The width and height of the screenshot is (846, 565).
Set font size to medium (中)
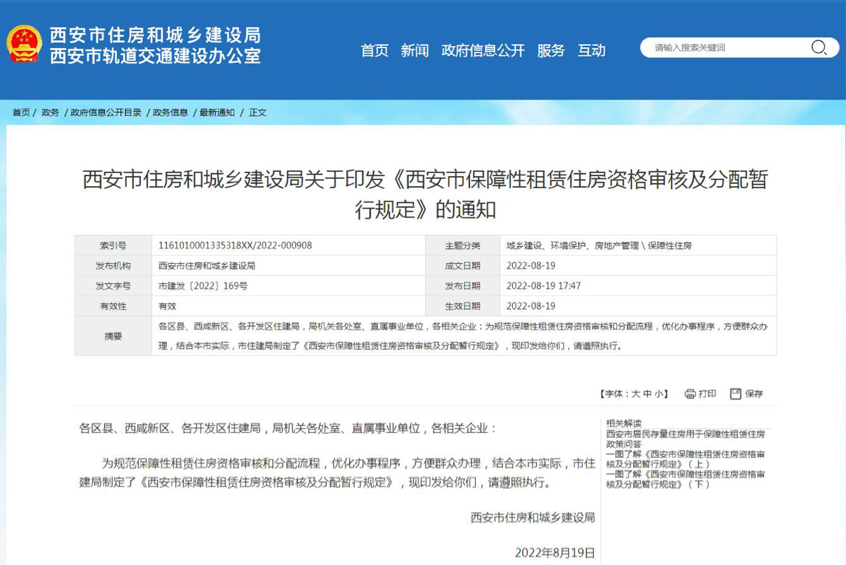647,394
